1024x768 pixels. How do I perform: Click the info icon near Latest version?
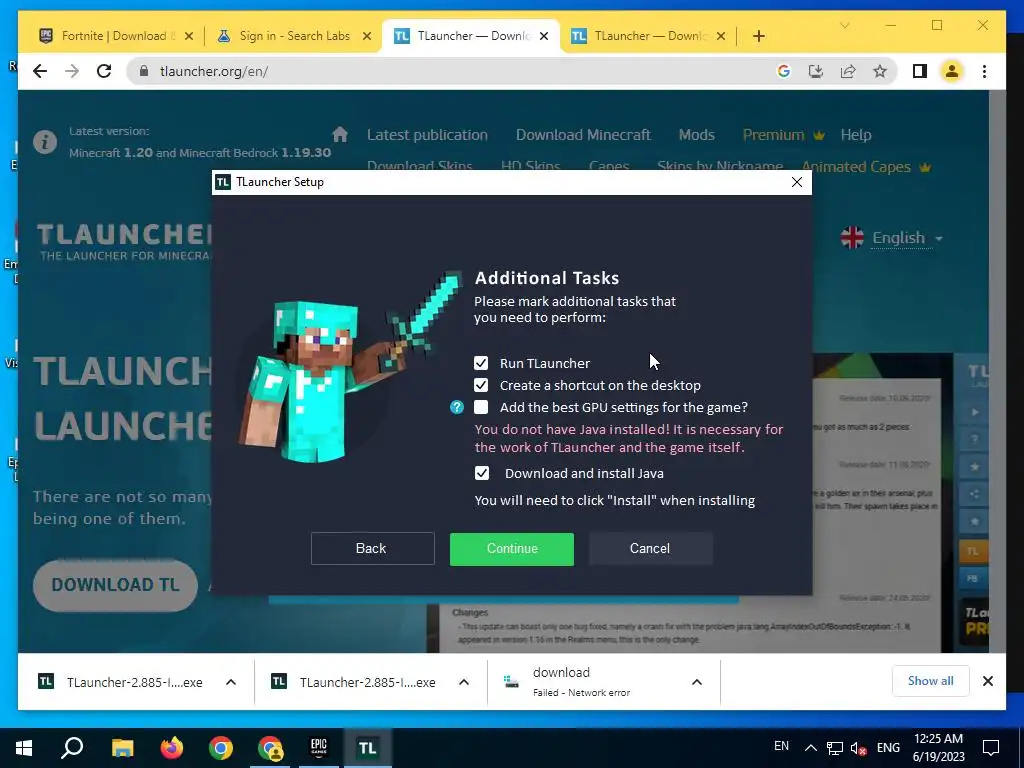pyautogui.click(x=45, y=142)
